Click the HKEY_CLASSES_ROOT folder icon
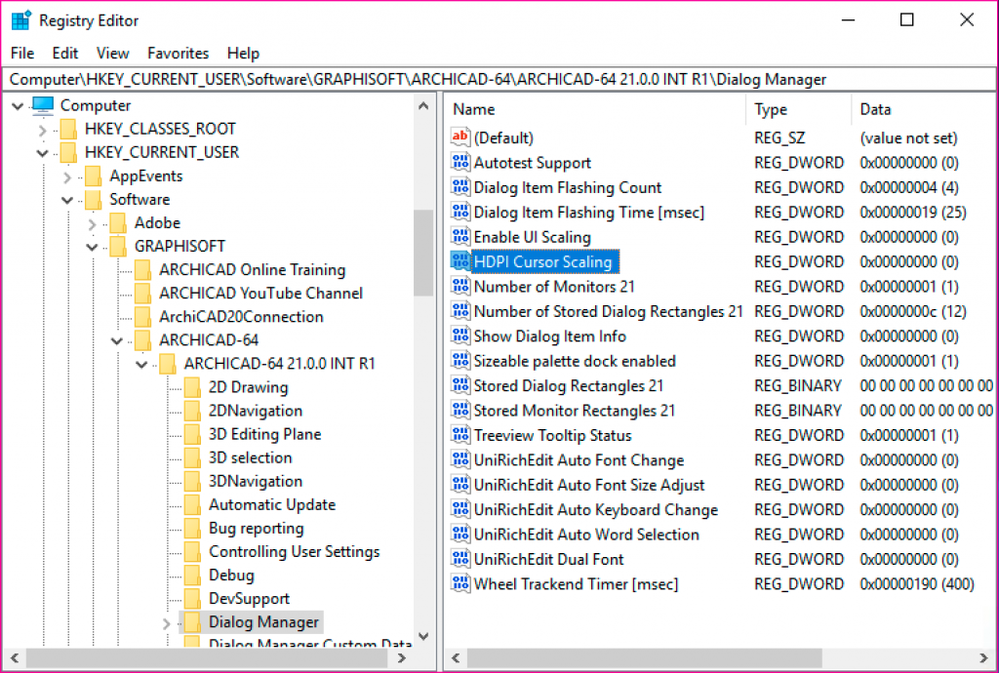Viewport: 999px width, 673px height. (68, 129)
